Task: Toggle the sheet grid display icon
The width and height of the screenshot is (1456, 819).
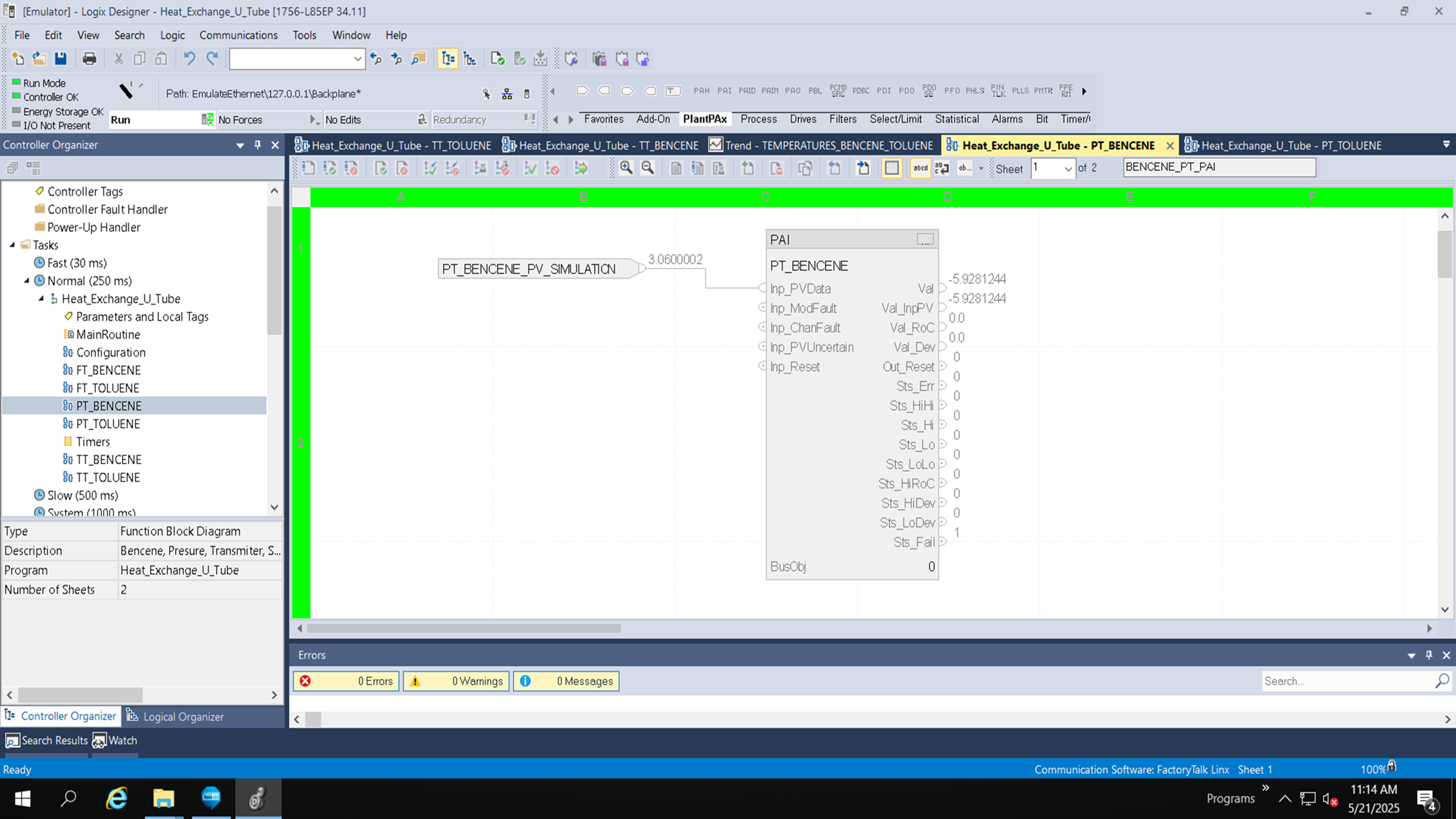Action: 892,168
